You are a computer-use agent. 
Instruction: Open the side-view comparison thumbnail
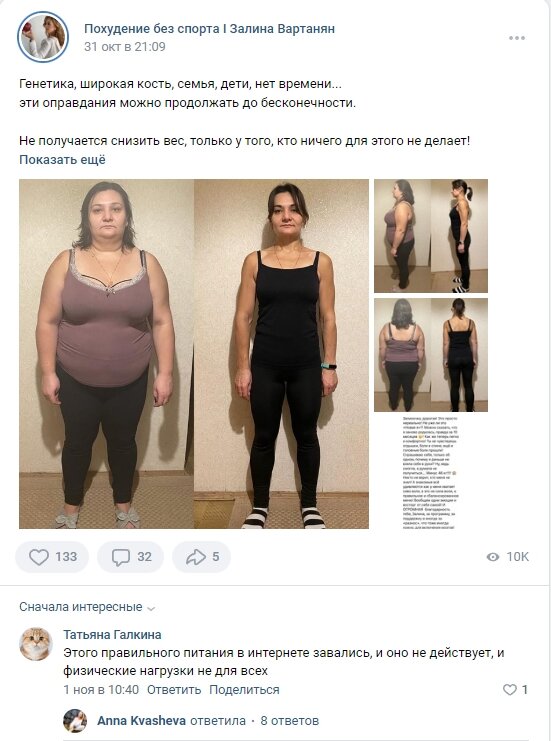click(x=431, y=236)
